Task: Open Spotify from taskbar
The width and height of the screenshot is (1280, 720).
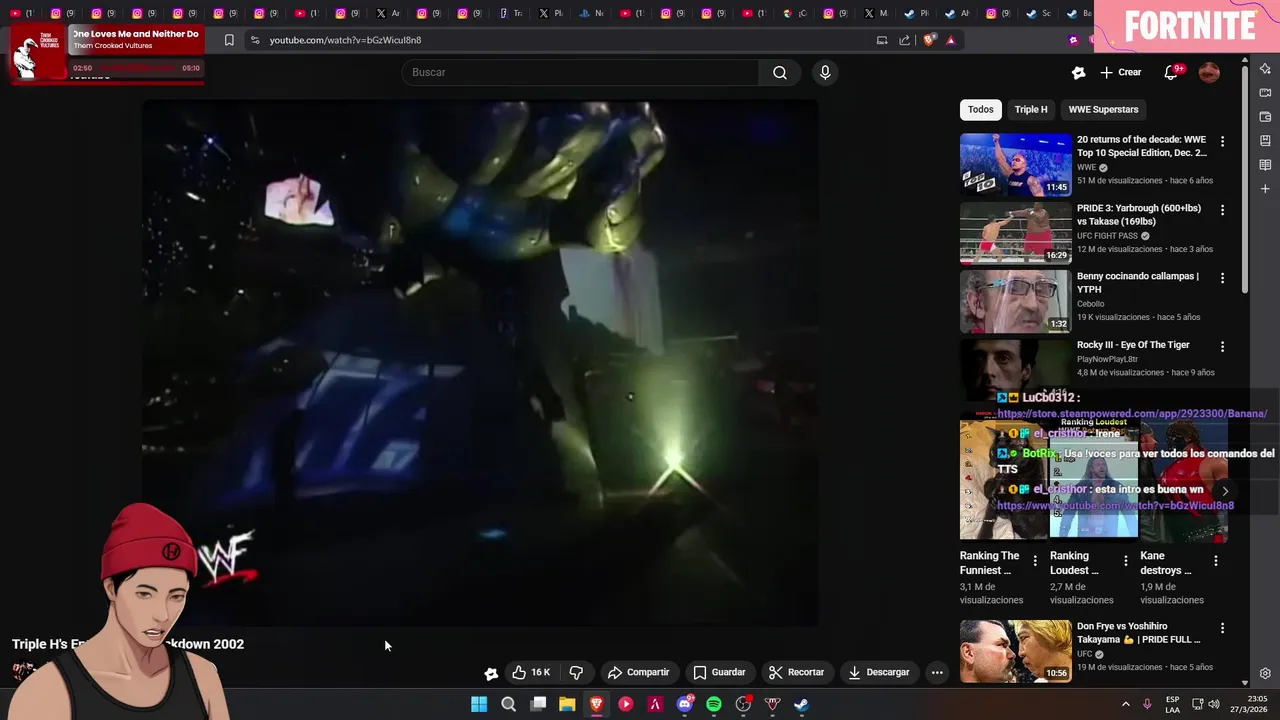Action: pos(714,704)
